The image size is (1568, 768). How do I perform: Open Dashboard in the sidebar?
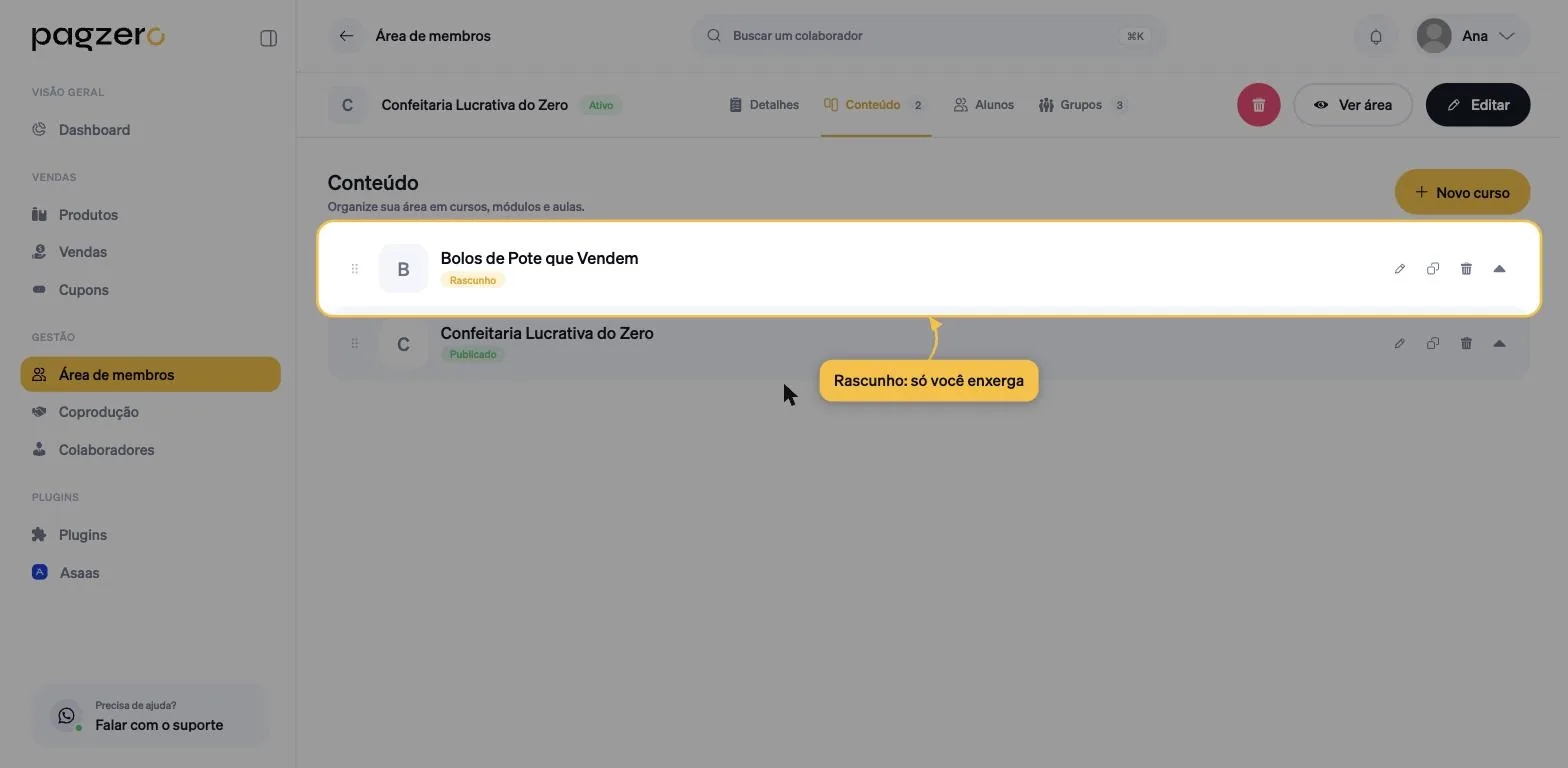click(x=150, y=130)
